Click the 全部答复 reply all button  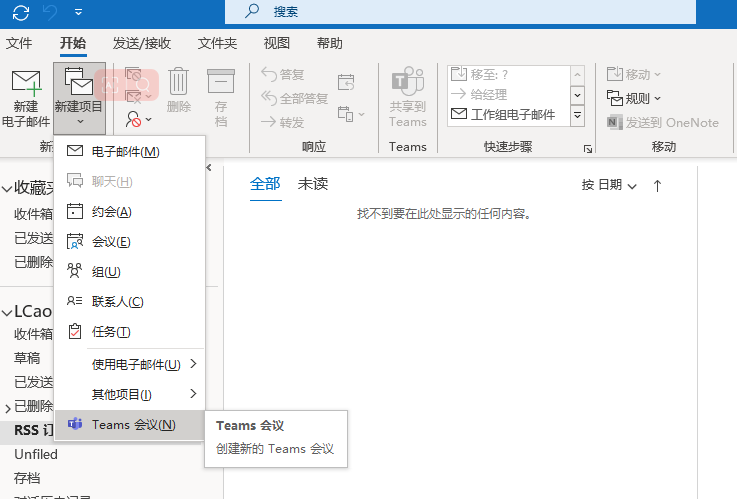pos(294,98)
